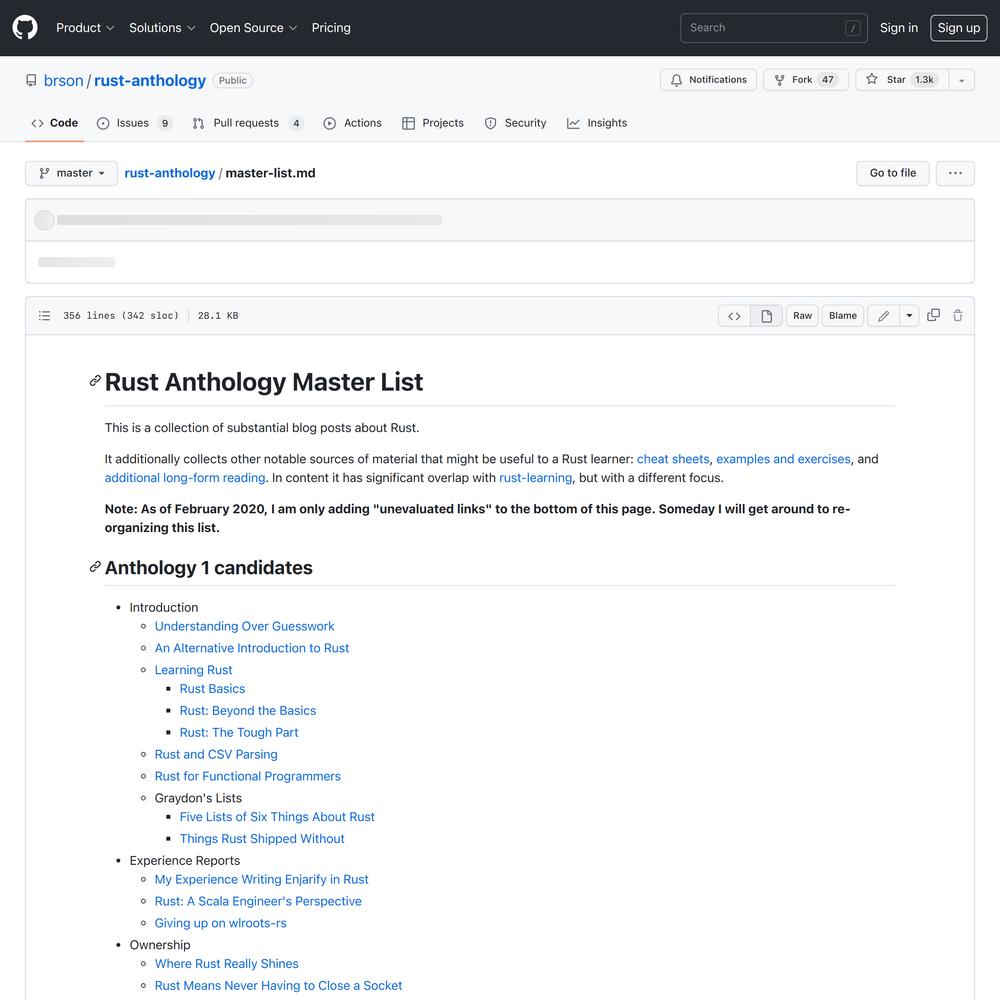
Task: Navigate to rust-anthology breadcrumb folder
Action: 170,173
